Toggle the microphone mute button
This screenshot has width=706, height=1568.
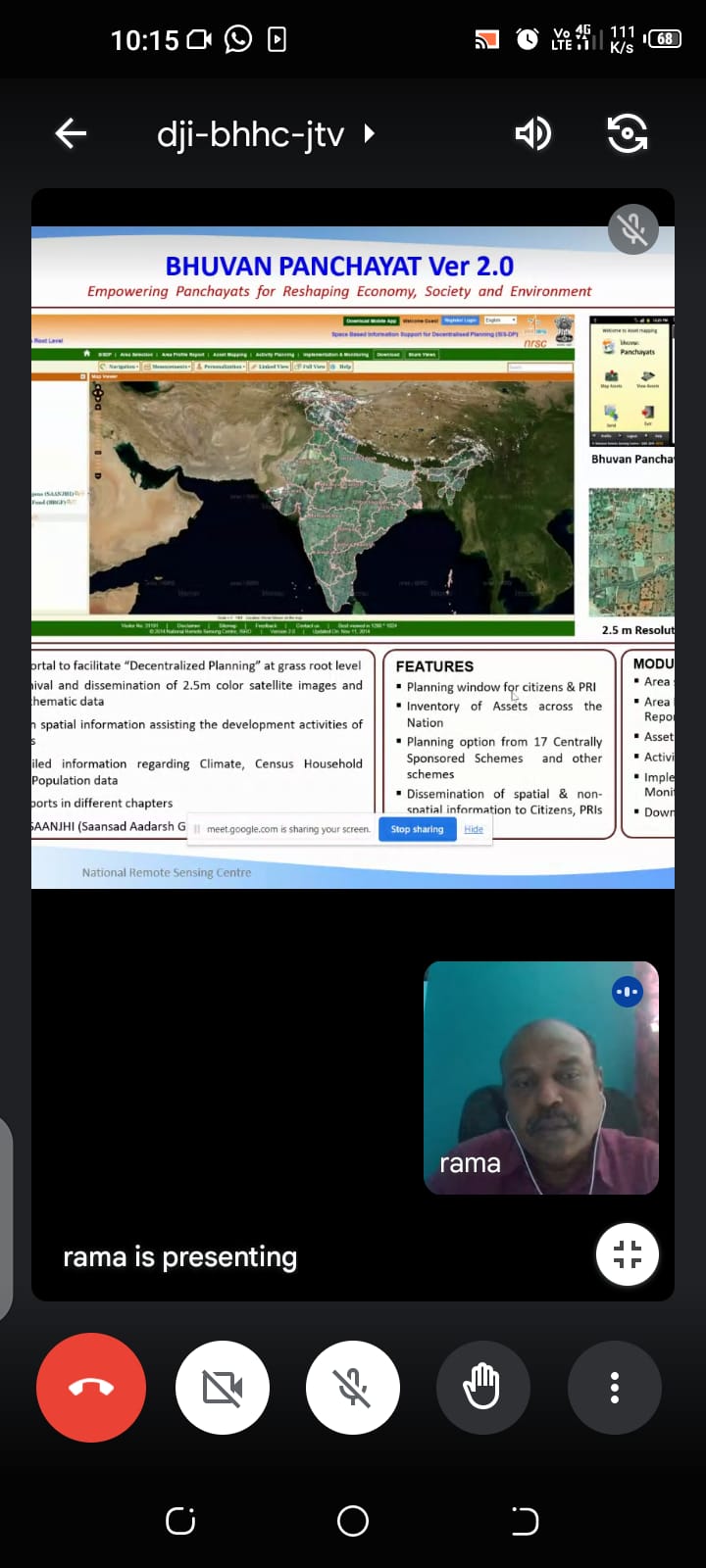[x=353, y=1388]
